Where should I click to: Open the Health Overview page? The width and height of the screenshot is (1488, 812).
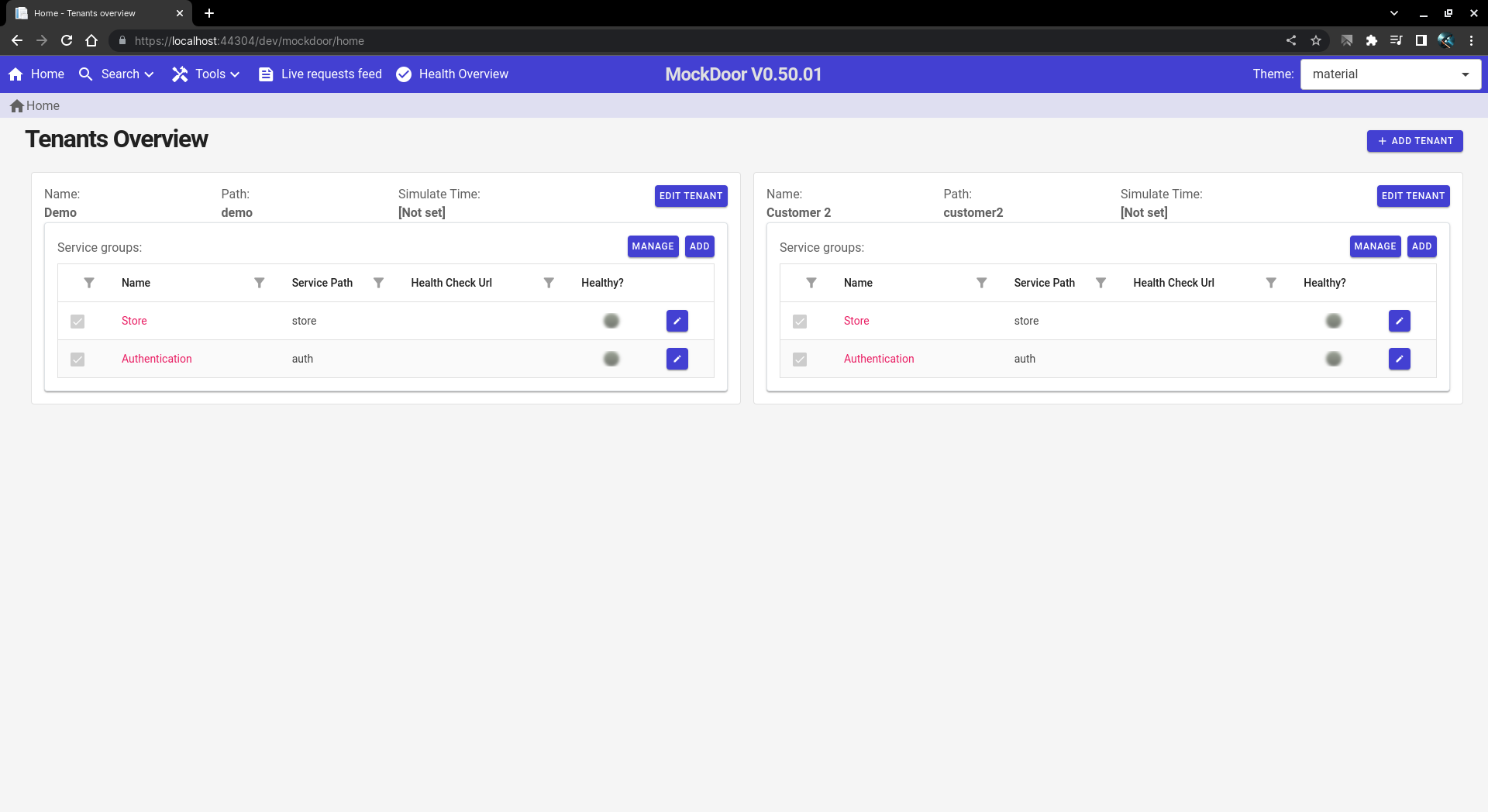click(452, 74)
